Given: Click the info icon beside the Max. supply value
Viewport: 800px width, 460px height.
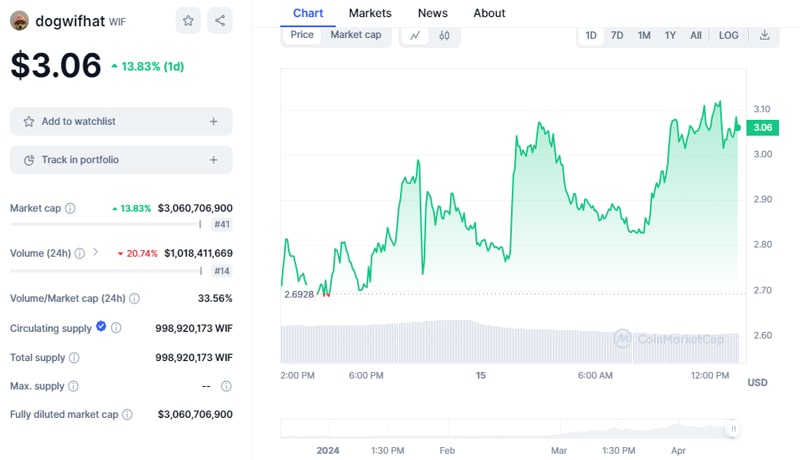Looking at the screenshot, I should pos(226,386).
